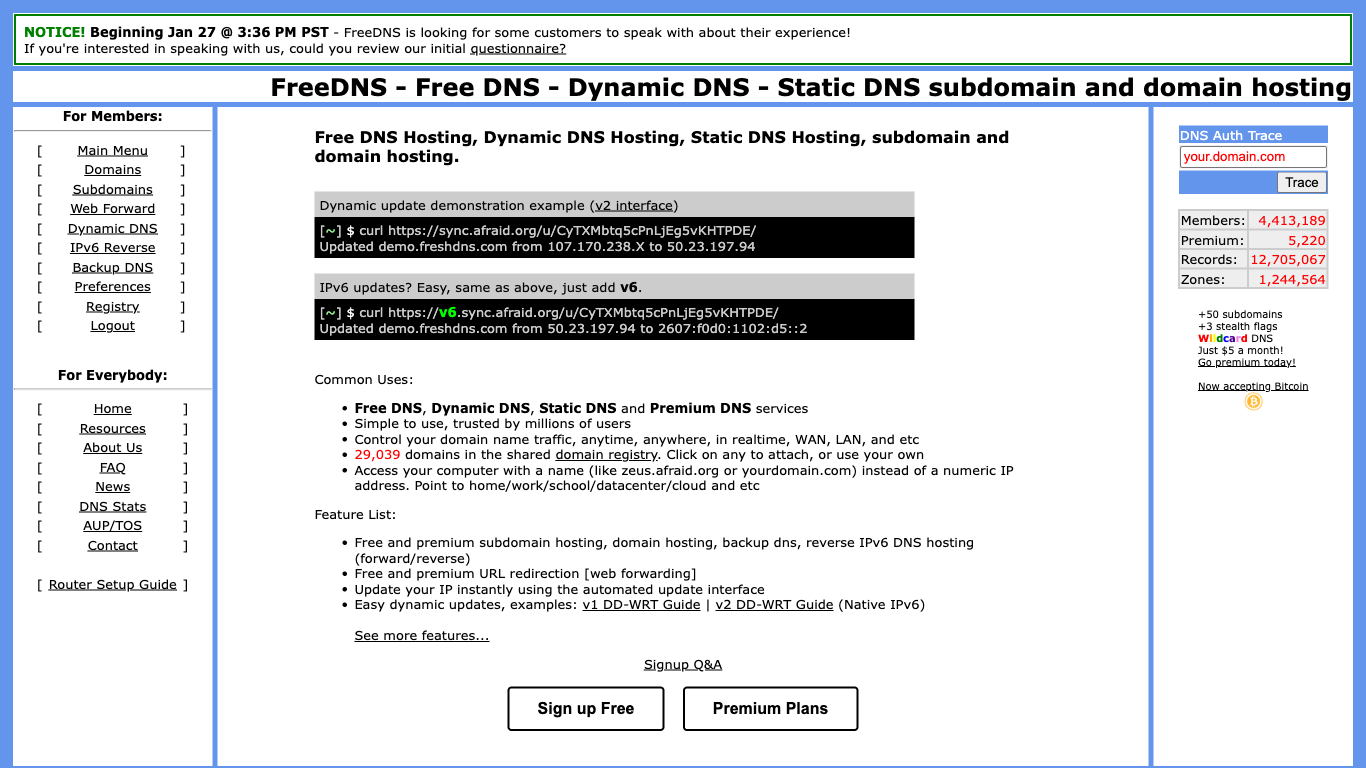Select the News link
Screen dimensions: 1366x768
pyautogui.click(x=112, y=487)
